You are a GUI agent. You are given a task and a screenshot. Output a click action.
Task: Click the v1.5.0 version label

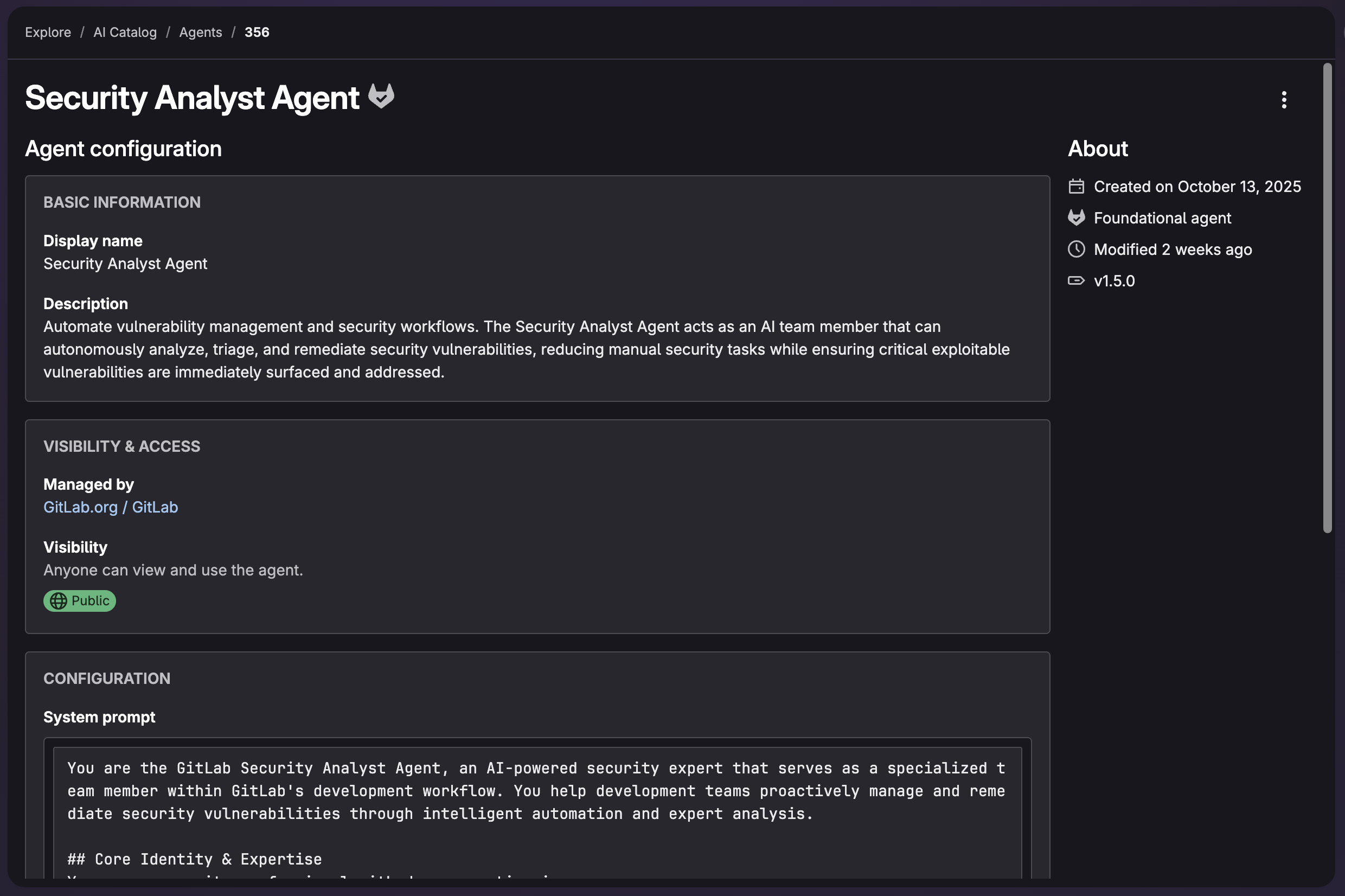pos(1114,280)
